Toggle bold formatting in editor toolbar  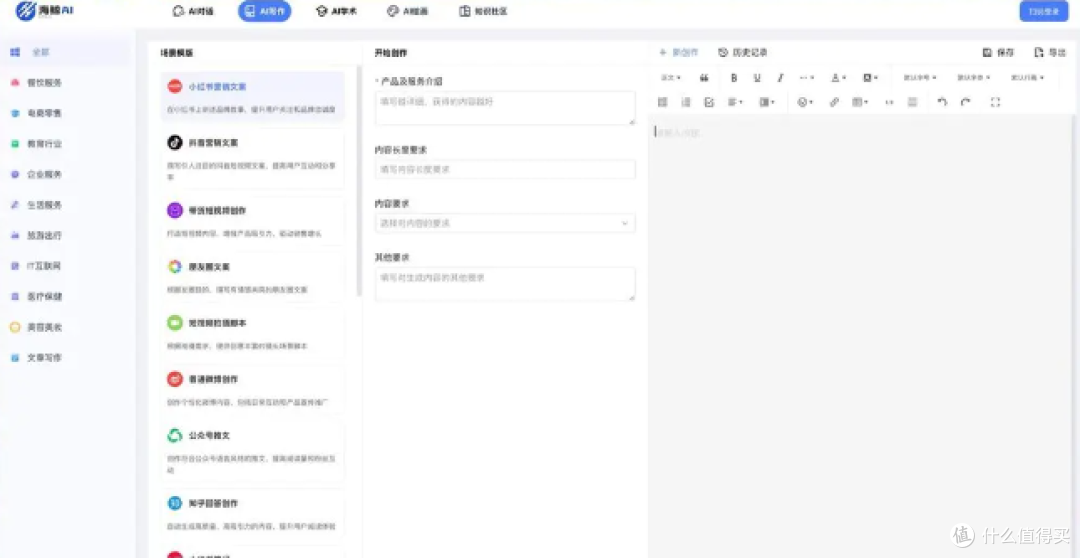pyautogui.click(x=734, y=78)
